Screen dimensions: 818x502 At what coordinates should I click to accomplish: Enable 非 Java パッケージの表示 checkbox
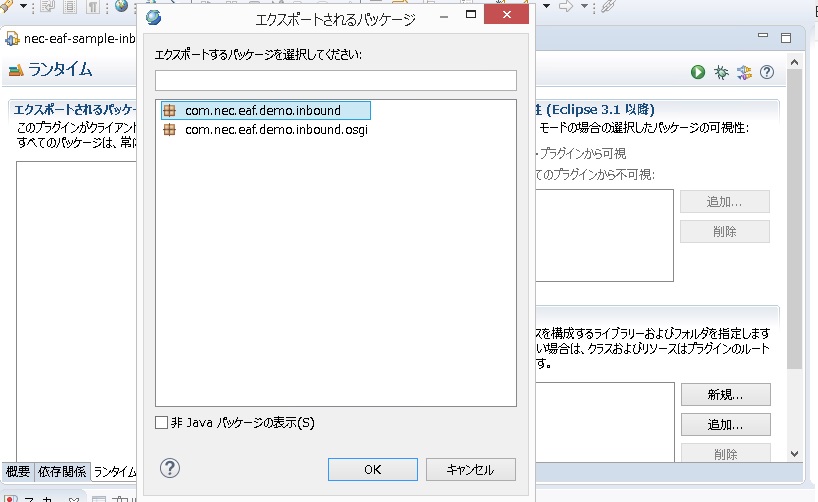coord(162,423)
